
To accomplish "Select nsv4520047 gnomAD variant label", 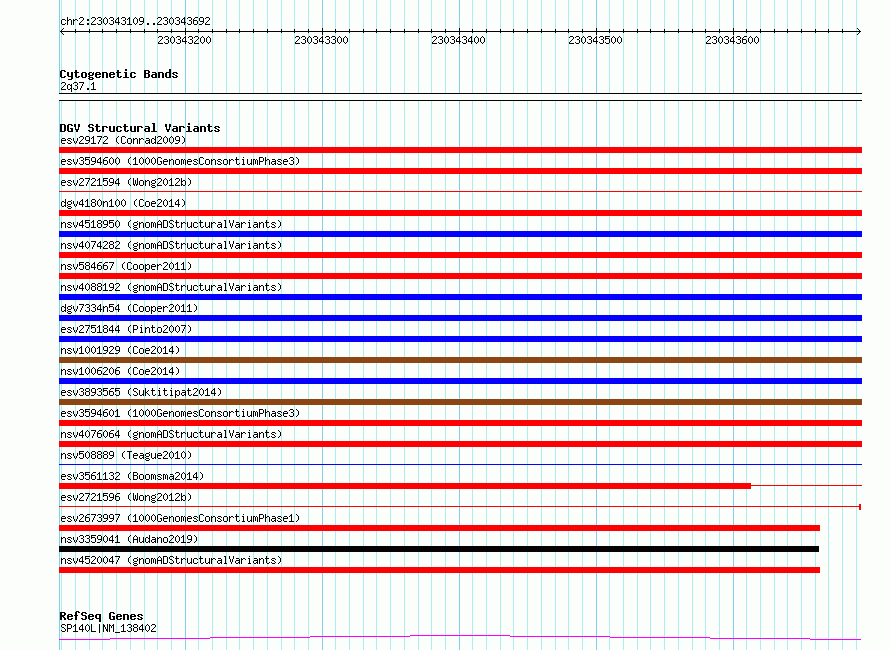I will click(171, 560).
